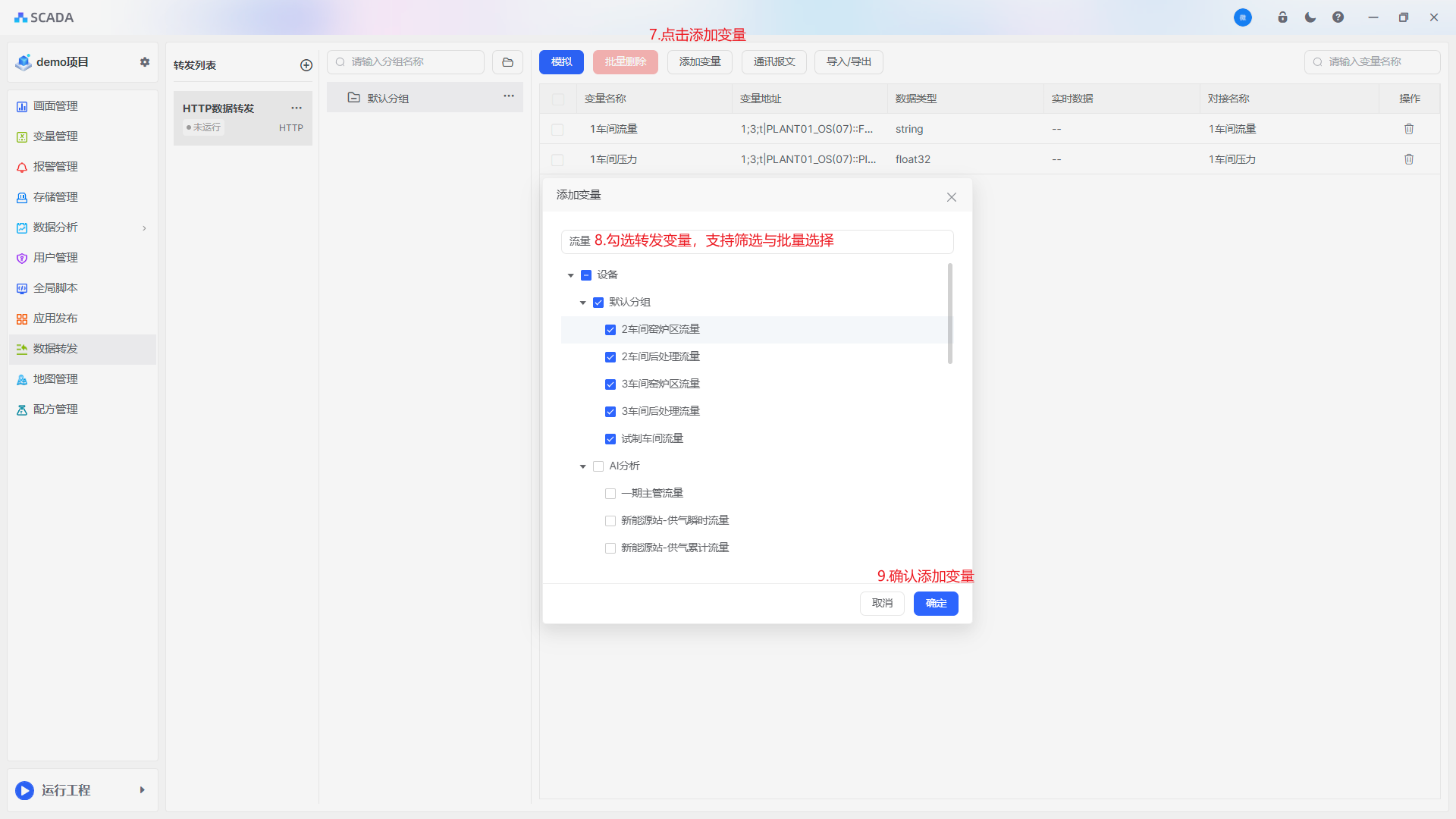
Task: Toggle dark mode moon icon
Action: (1310, 17)
